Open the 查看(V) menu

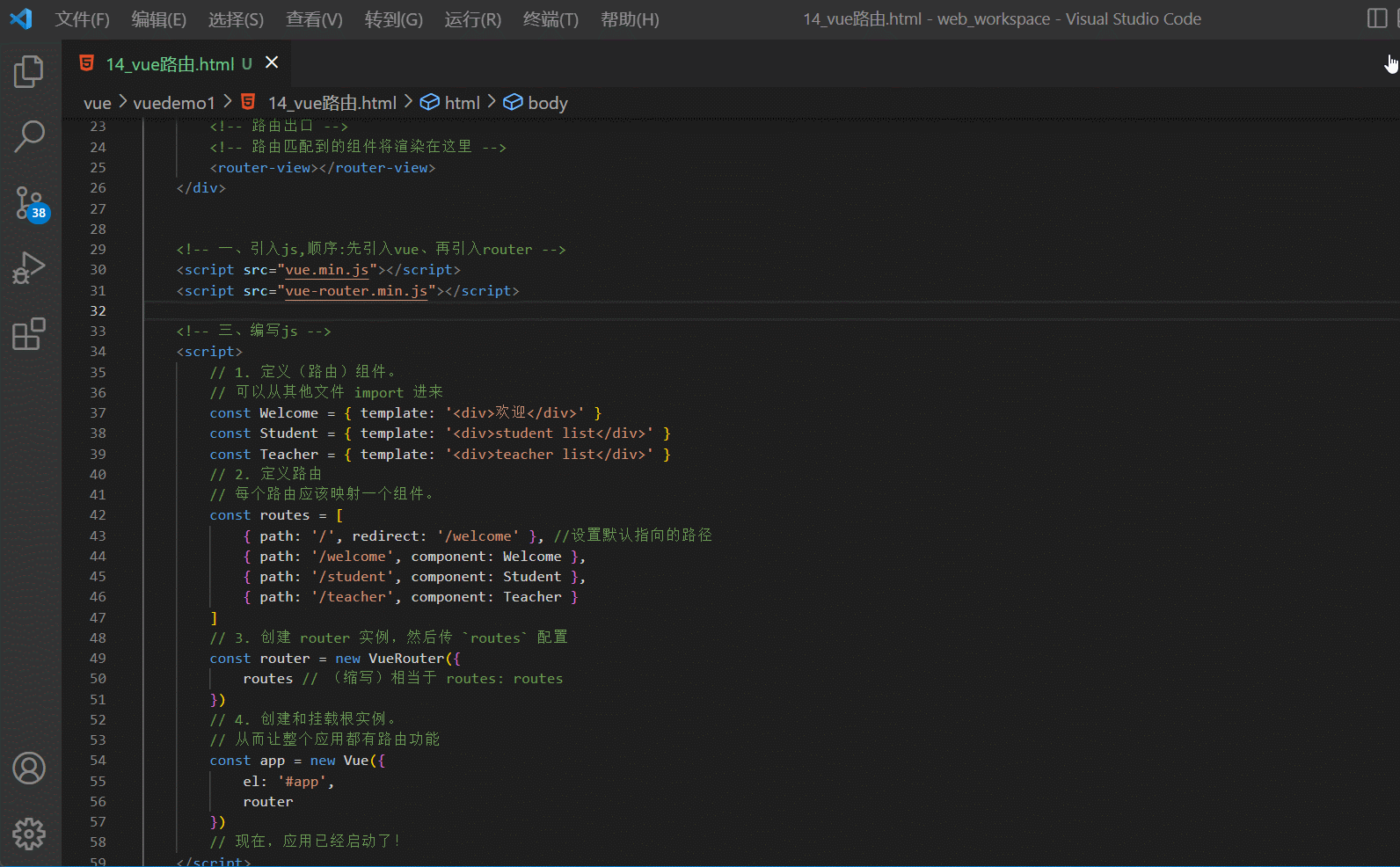314,19
